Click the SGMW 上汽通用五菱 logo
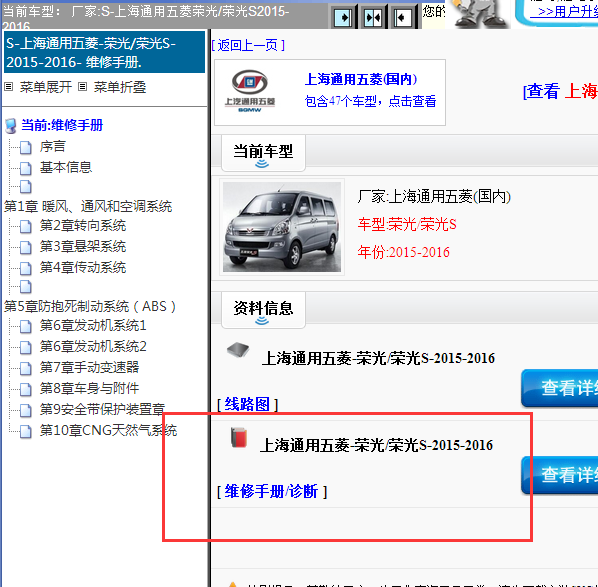Screen dimensions: 598x587 [250, 92]
